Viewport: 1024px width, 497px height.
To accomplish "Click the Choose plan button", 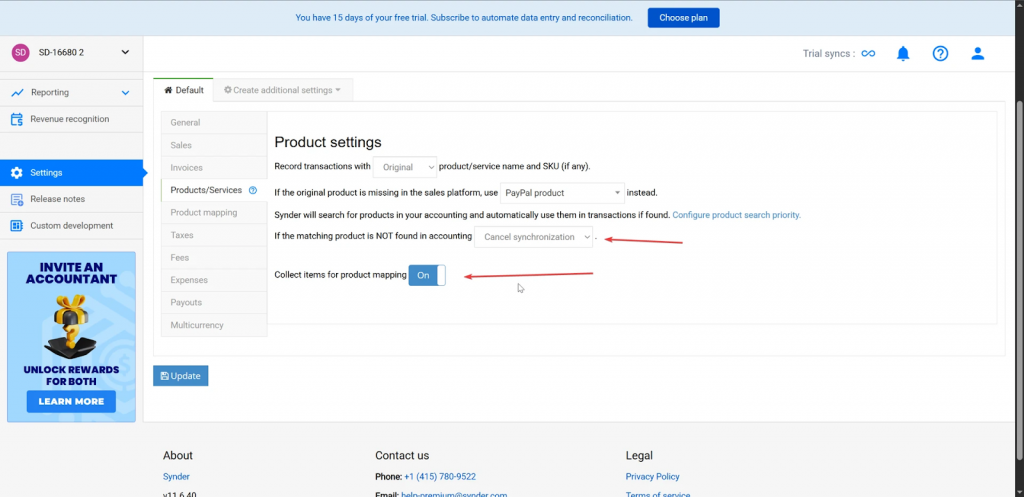I will 683,18.
